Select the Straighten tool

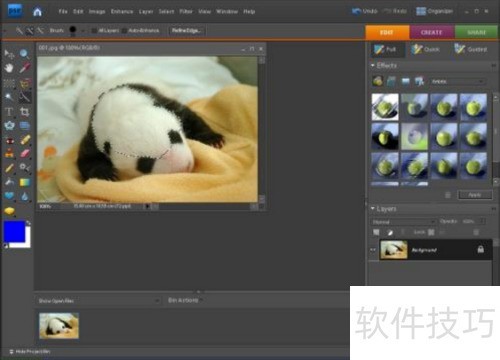coord(25,126)
